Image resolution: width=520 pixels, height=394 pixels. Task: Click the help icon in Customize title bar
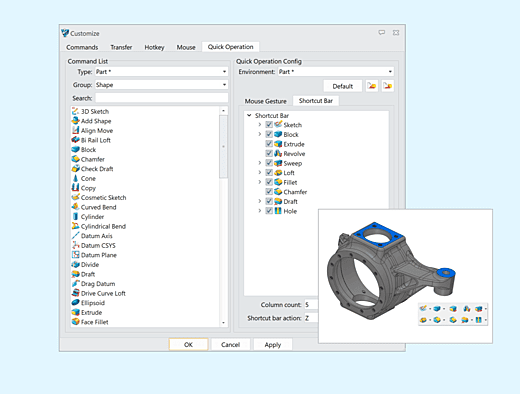[x=382, y=33]
